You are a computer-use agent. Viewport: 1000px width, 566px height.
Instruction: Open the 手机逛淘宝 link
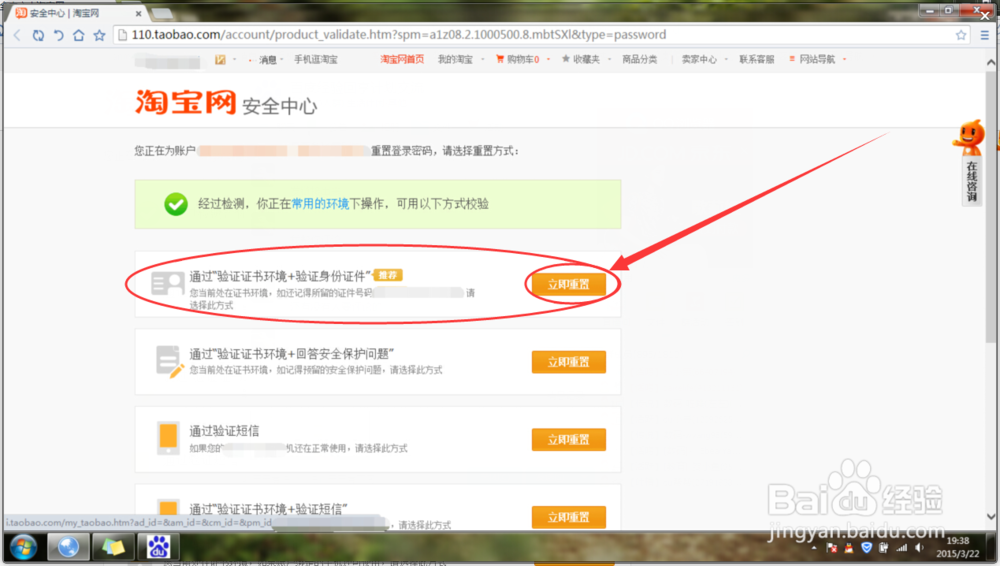click(316, 59)
